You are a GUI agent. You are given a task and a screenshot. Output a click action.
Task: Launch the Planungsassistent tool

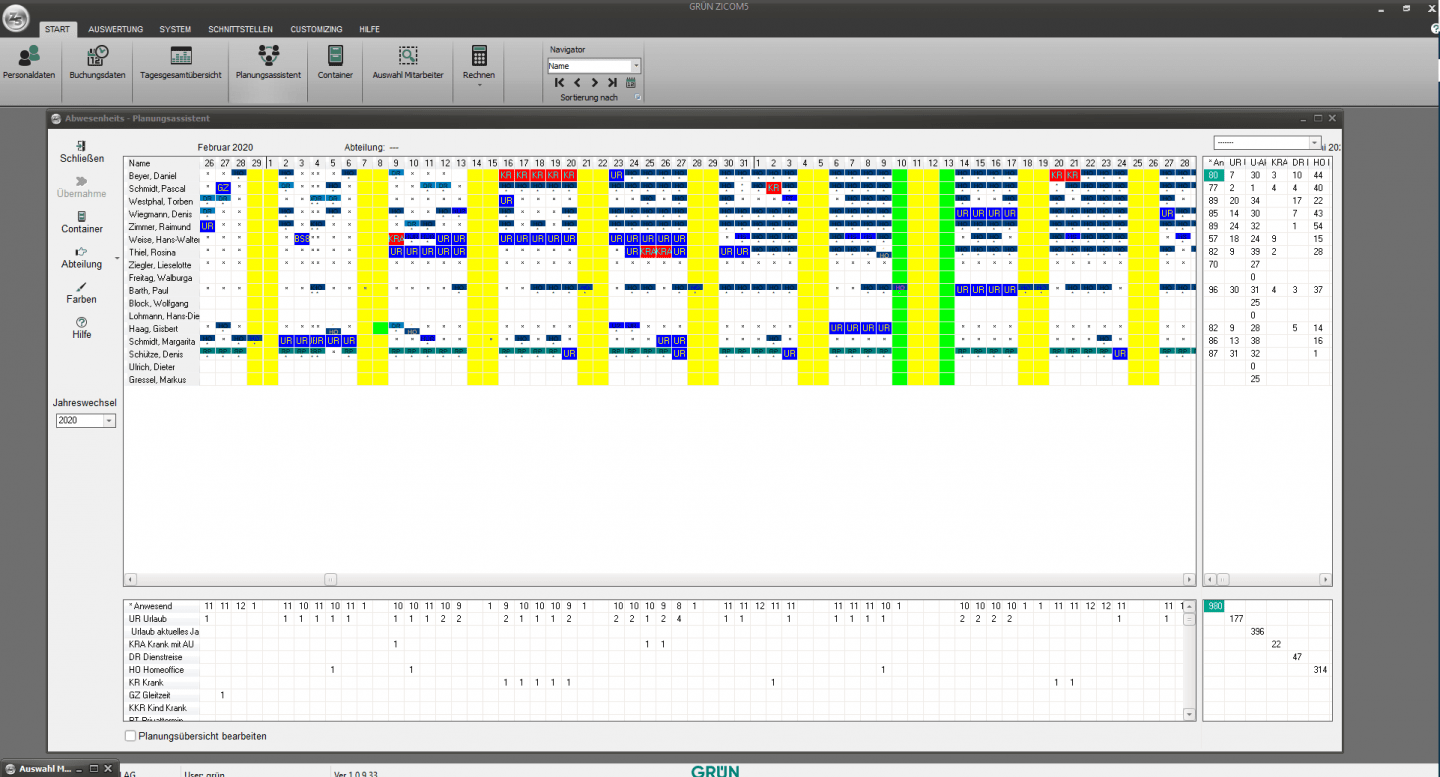click(x=268, y=64)
